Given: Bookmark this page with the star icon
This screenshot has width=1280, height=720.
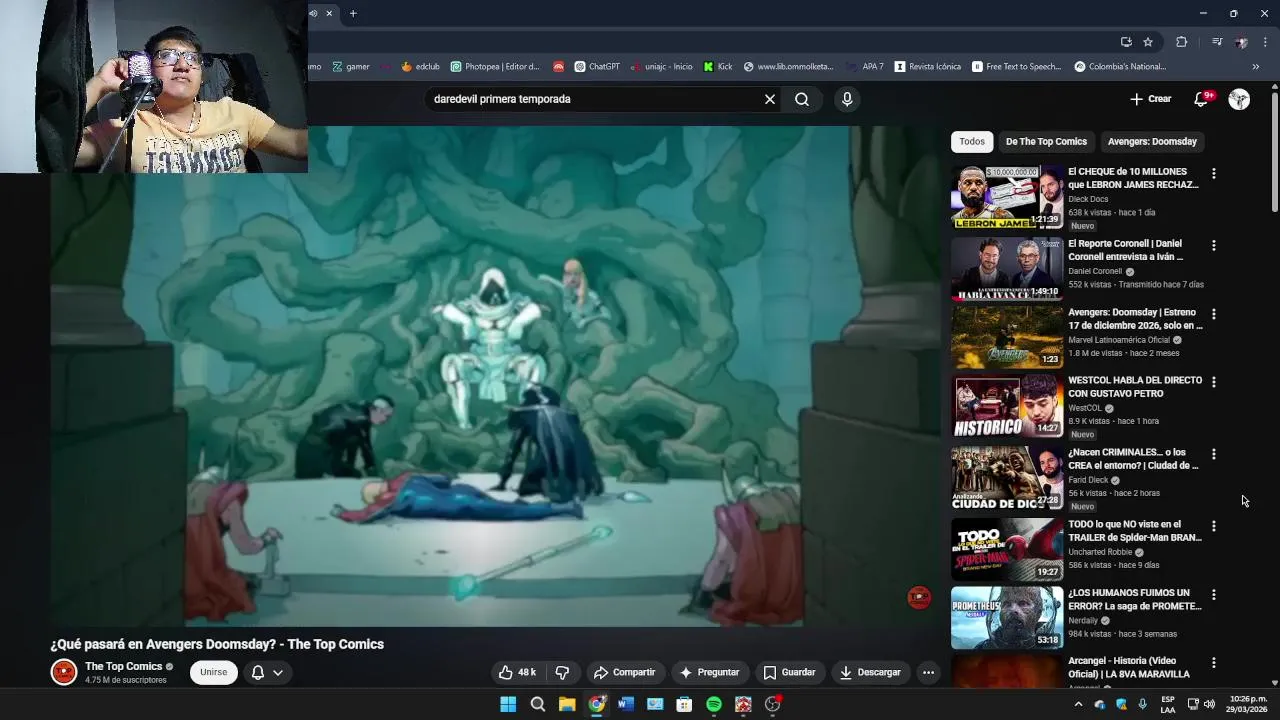Looking at the screenshot, I should coord(1148,42).
